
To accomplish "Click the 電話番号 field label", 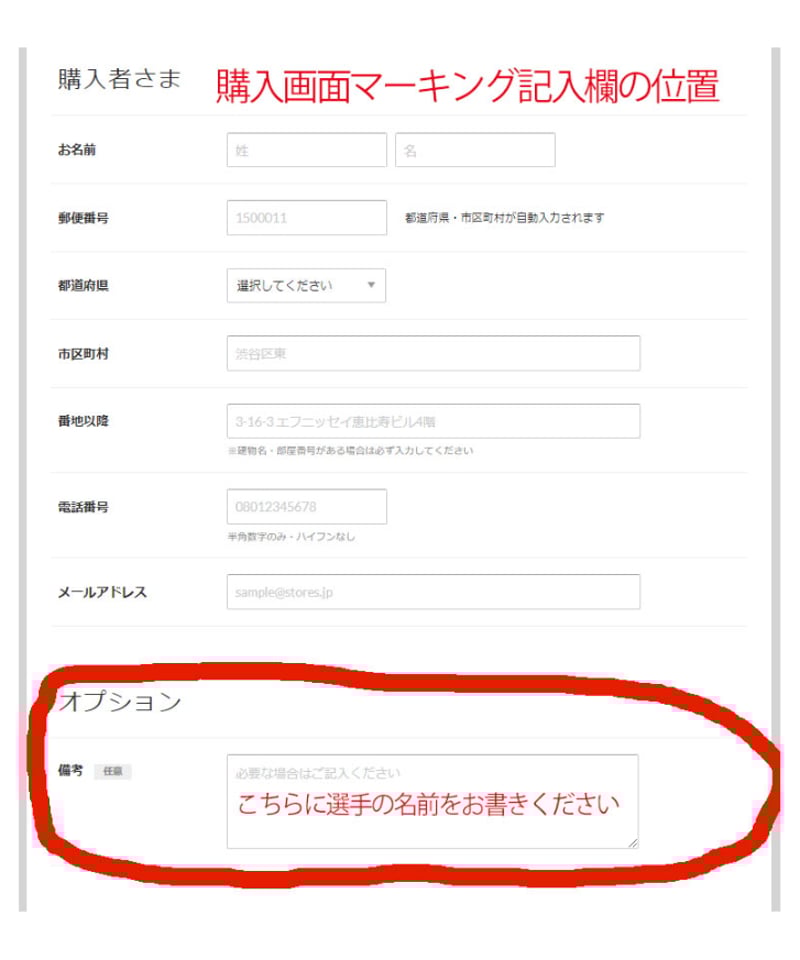I will (83, 507).
